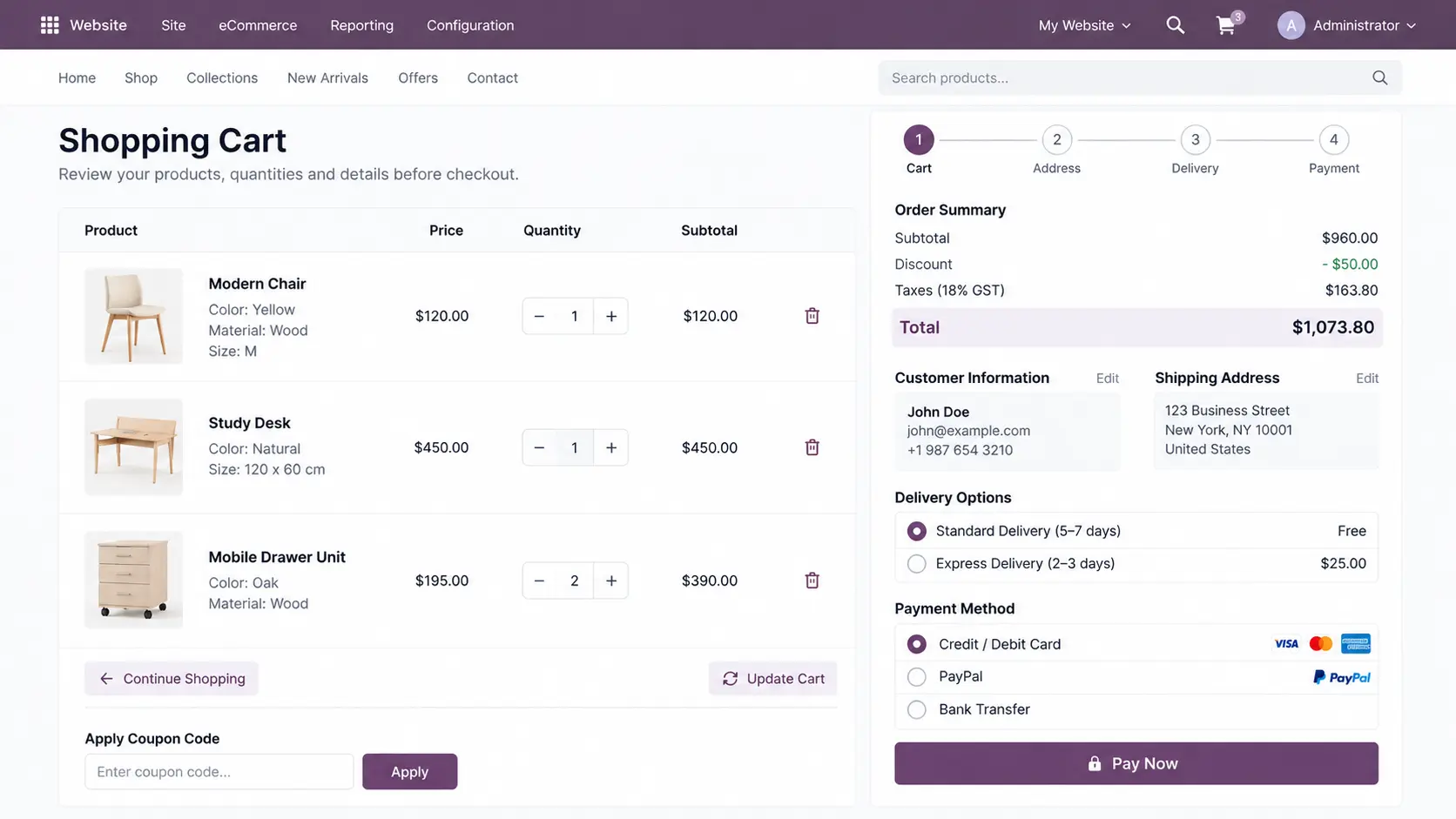Choose Bank Transfer payment method
Image resolution: width=1456 pixels, height=819 pixels.
click(x=916, y=709)
